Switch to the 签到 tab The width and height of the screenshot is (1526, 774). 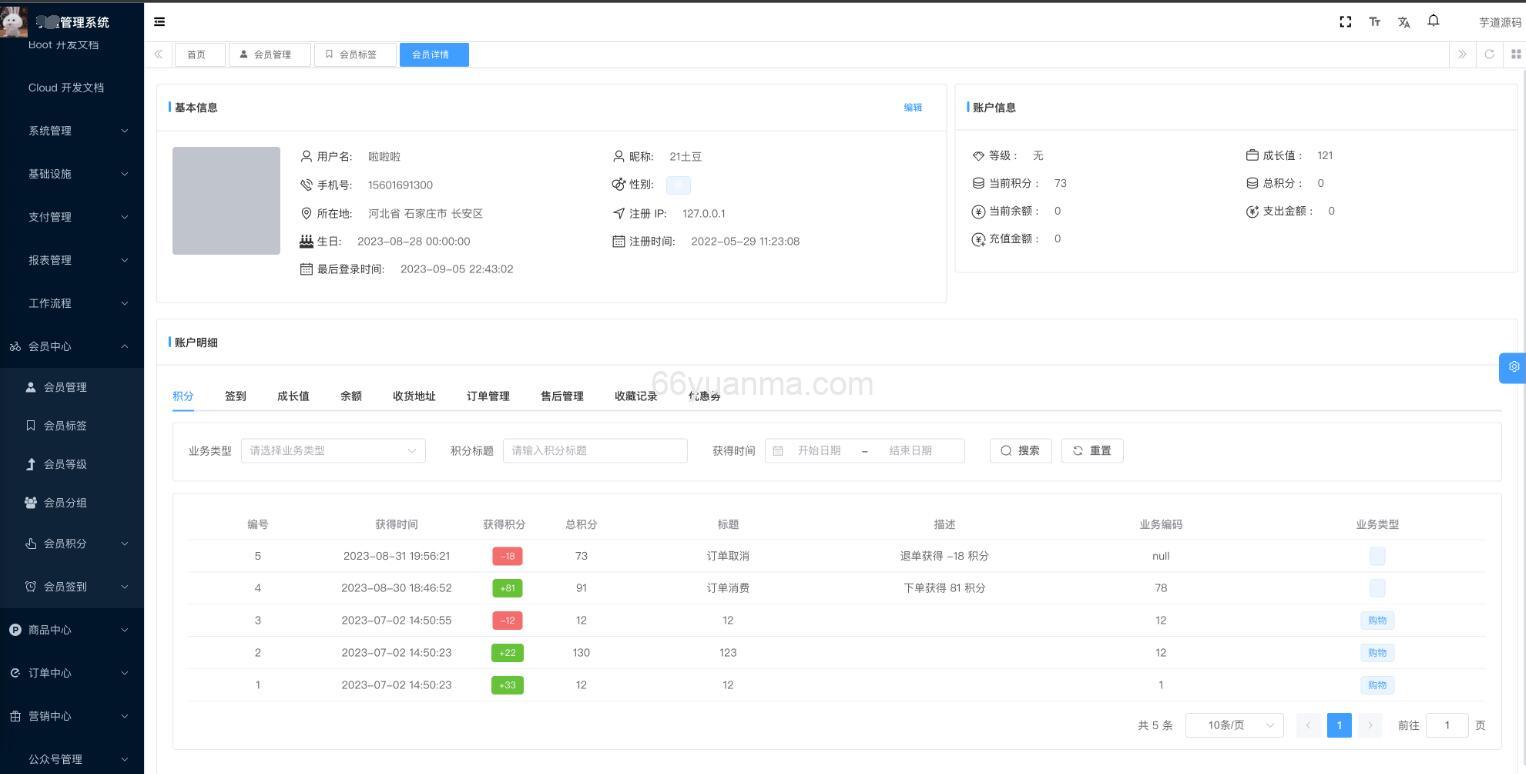click(x=235, y=396)
